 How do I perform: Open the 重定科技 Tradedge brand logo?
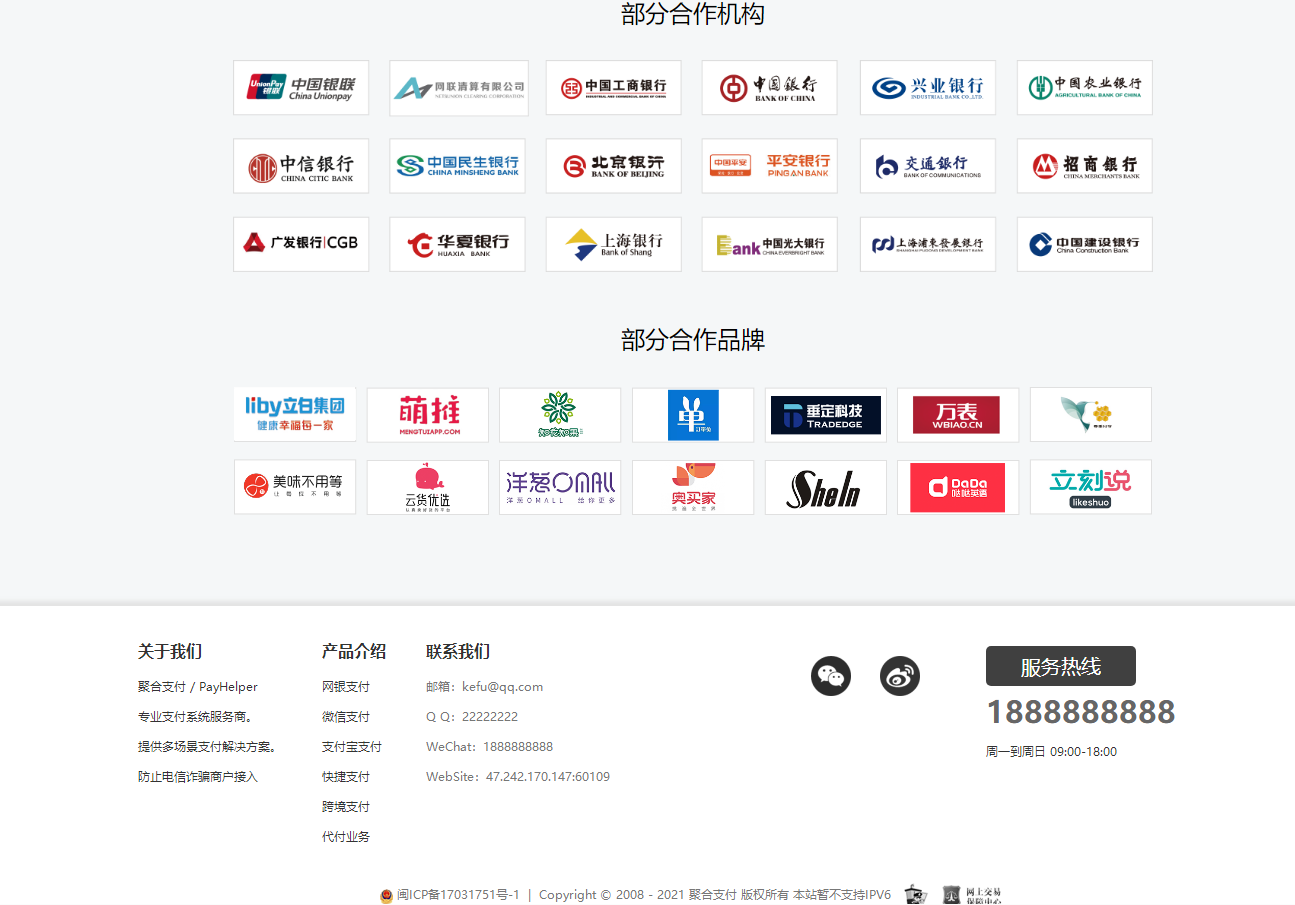coord(826,415)
